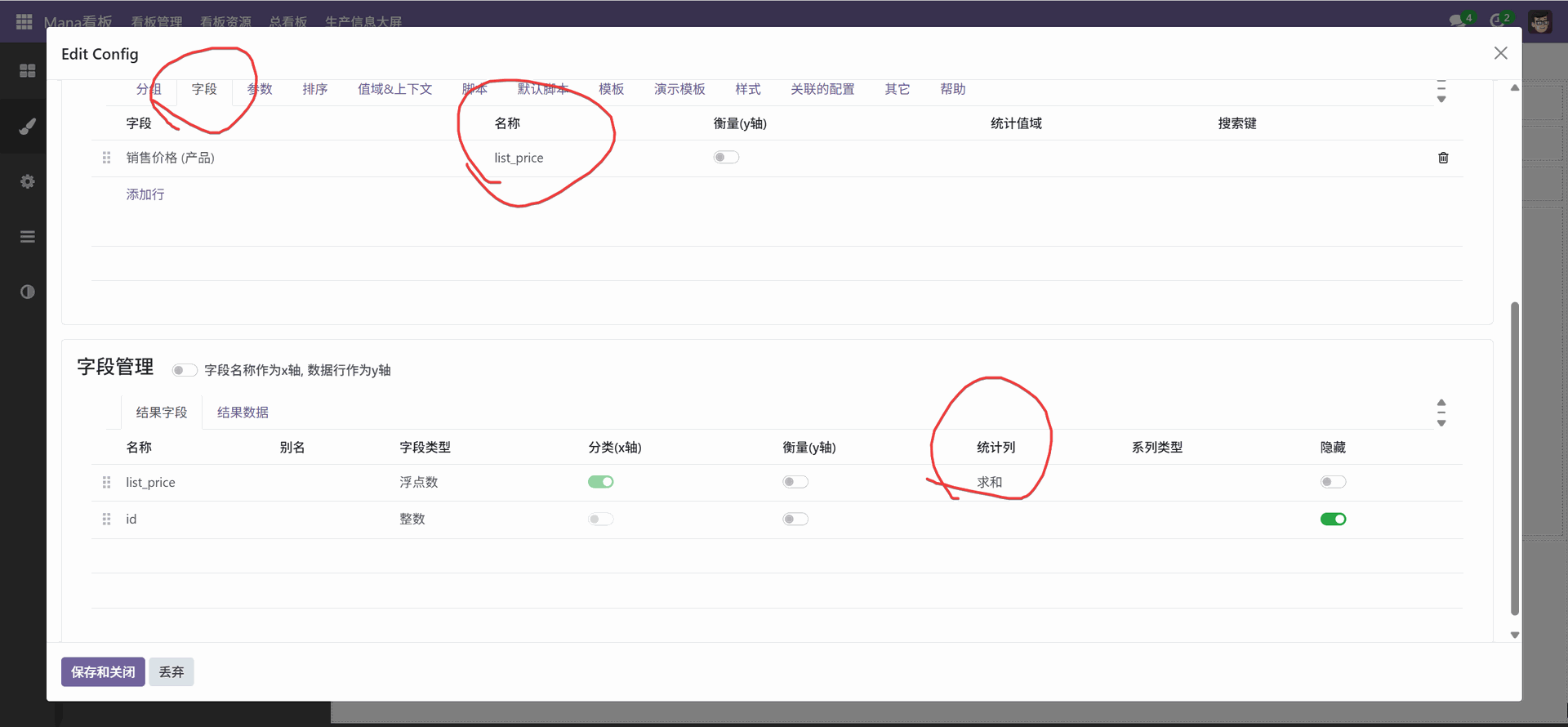
Task: Open 生产信息大屏 menu
Action: (x=364, y=21)
